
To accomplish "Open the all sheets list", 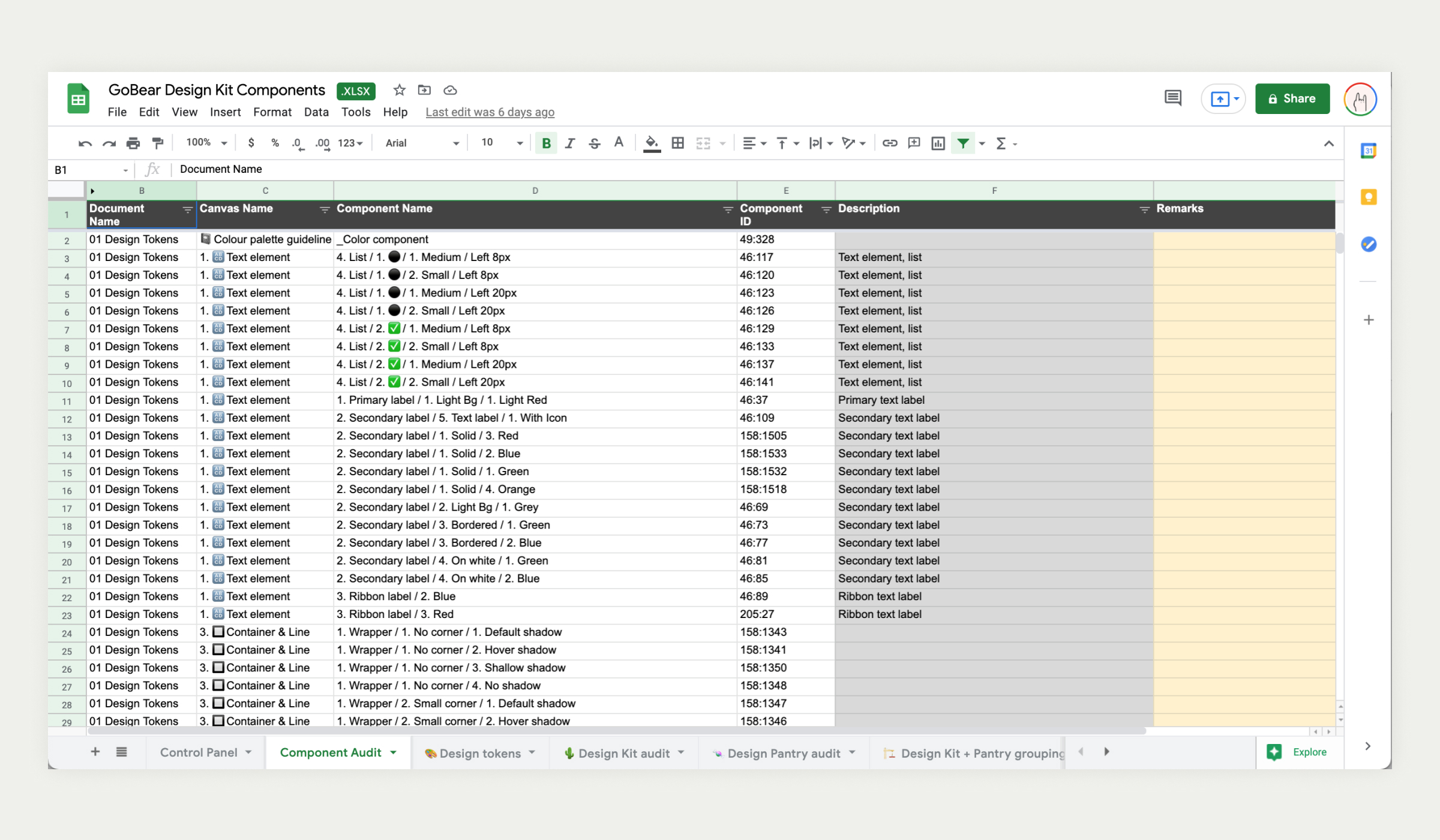I will pyautogui.click(x=121, y=752).
